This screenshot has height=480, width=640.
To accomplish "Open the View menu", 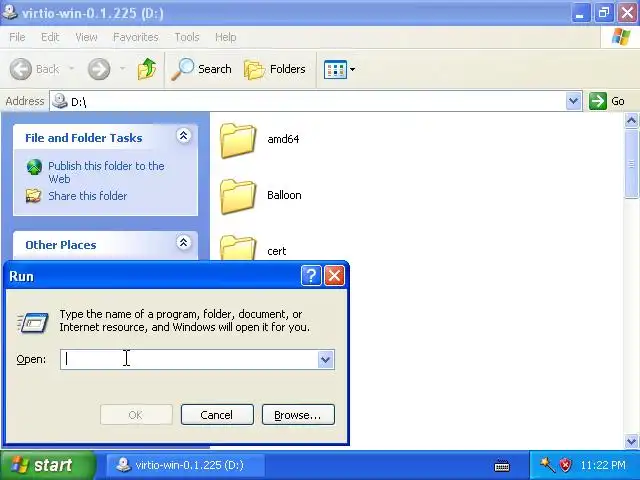I will tap(86, 37).
